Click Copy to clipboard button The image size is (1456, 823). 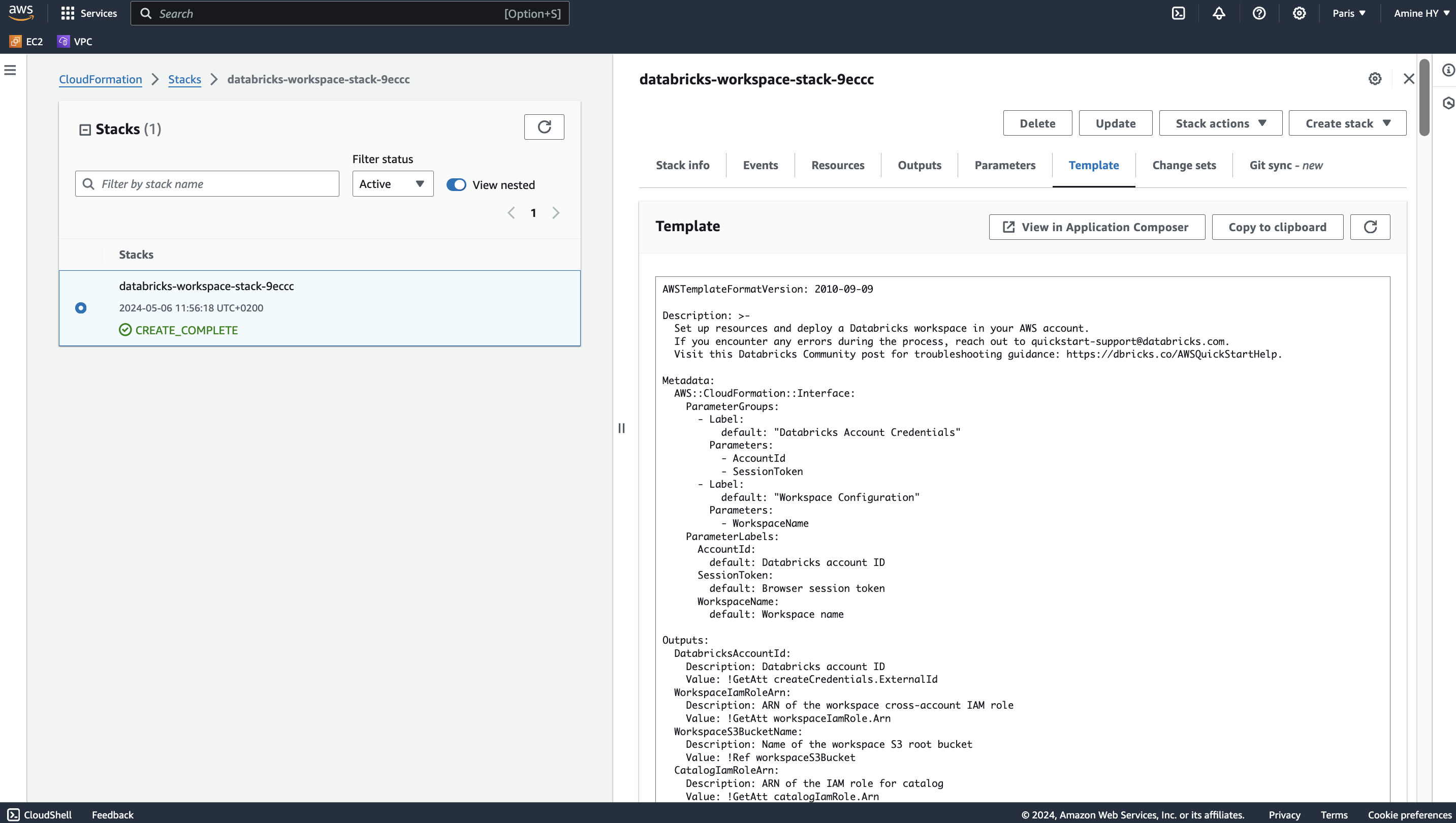[1277, 227]
